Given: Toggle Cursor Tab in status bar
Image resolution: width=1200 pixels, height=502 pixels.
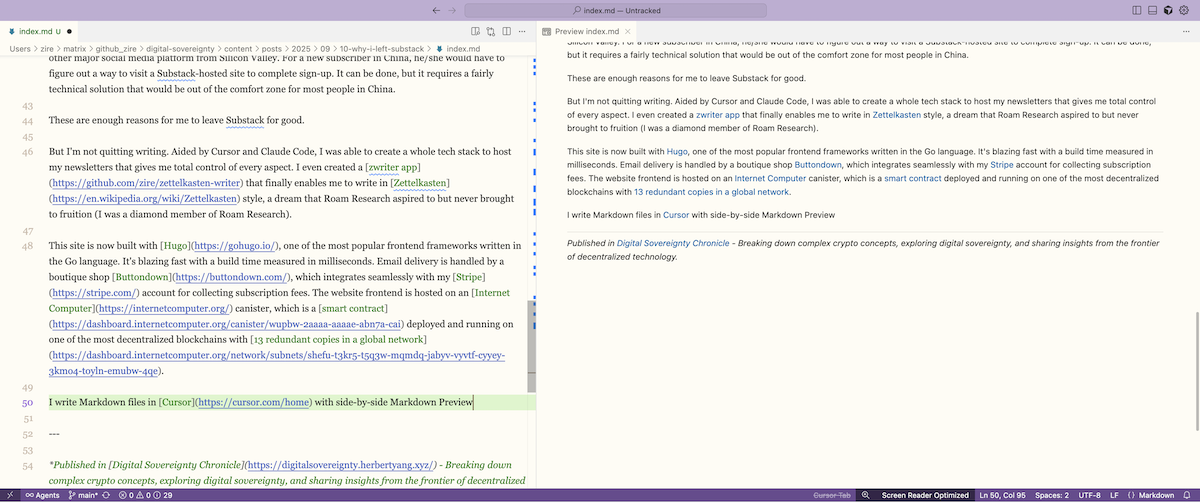Looking at the screenshot, I should coord(830,495).
